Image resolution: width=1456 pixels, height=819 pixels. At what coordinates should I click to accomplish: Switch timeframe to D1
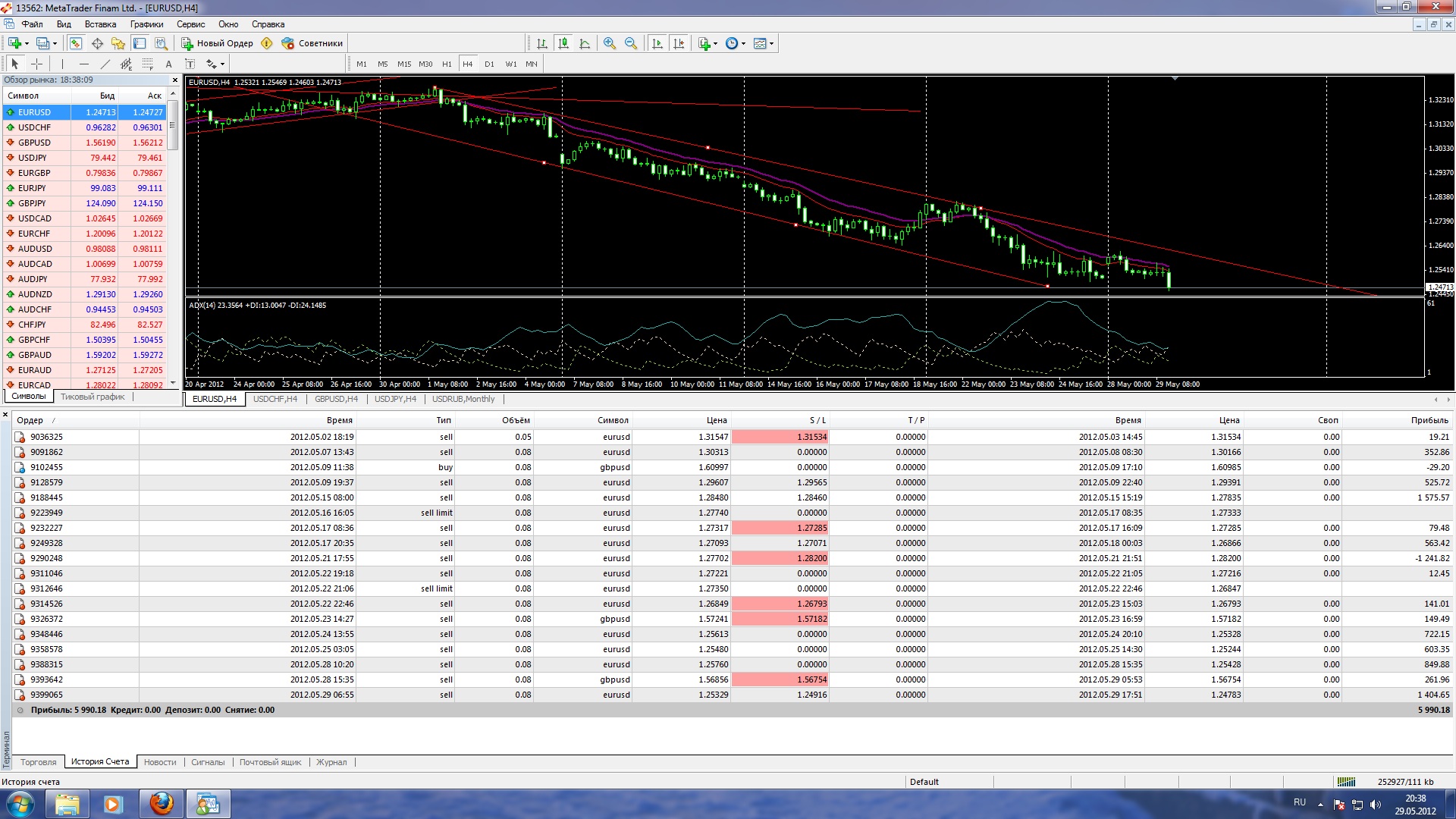[x=489, y=64]
